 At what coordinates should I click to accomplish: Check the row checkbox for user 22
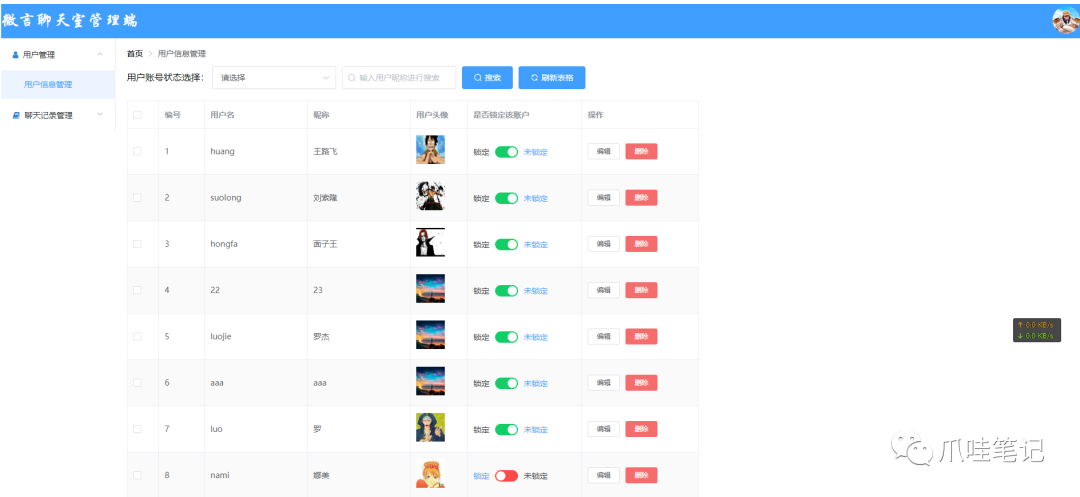click(137, 290)
